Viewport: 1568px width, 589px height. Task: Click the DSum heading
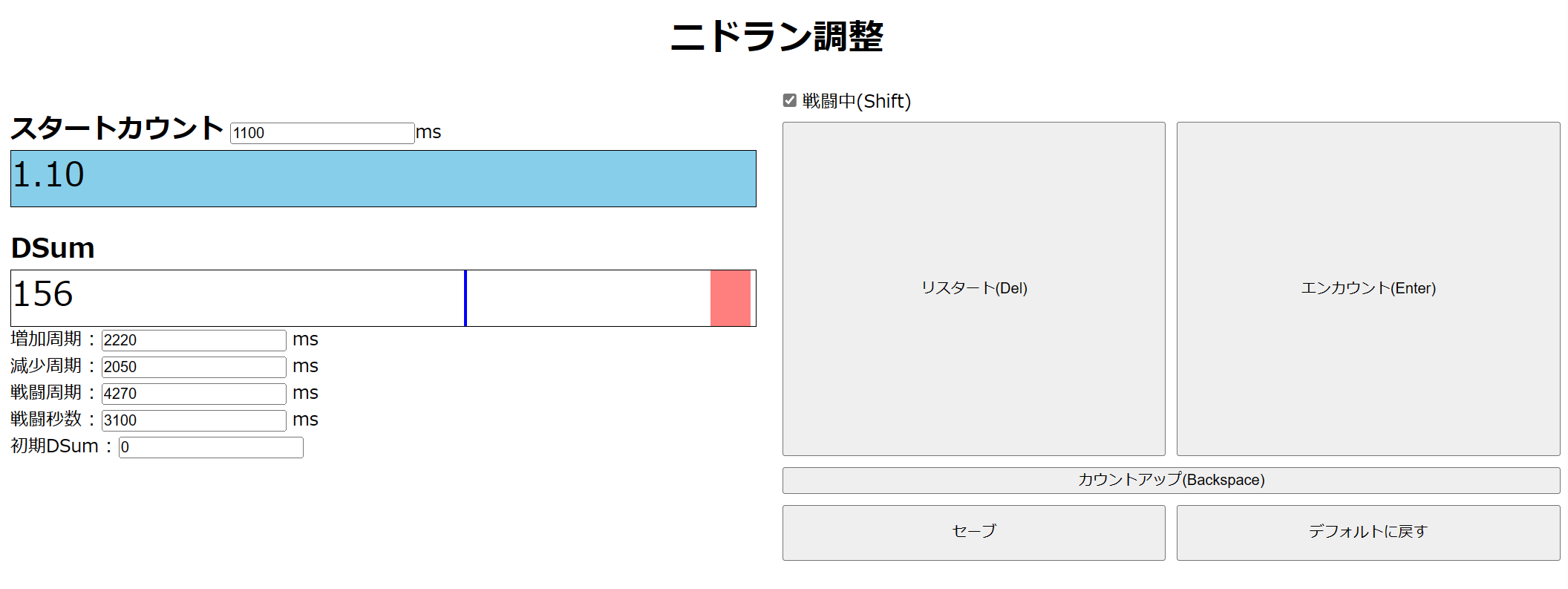53,248
